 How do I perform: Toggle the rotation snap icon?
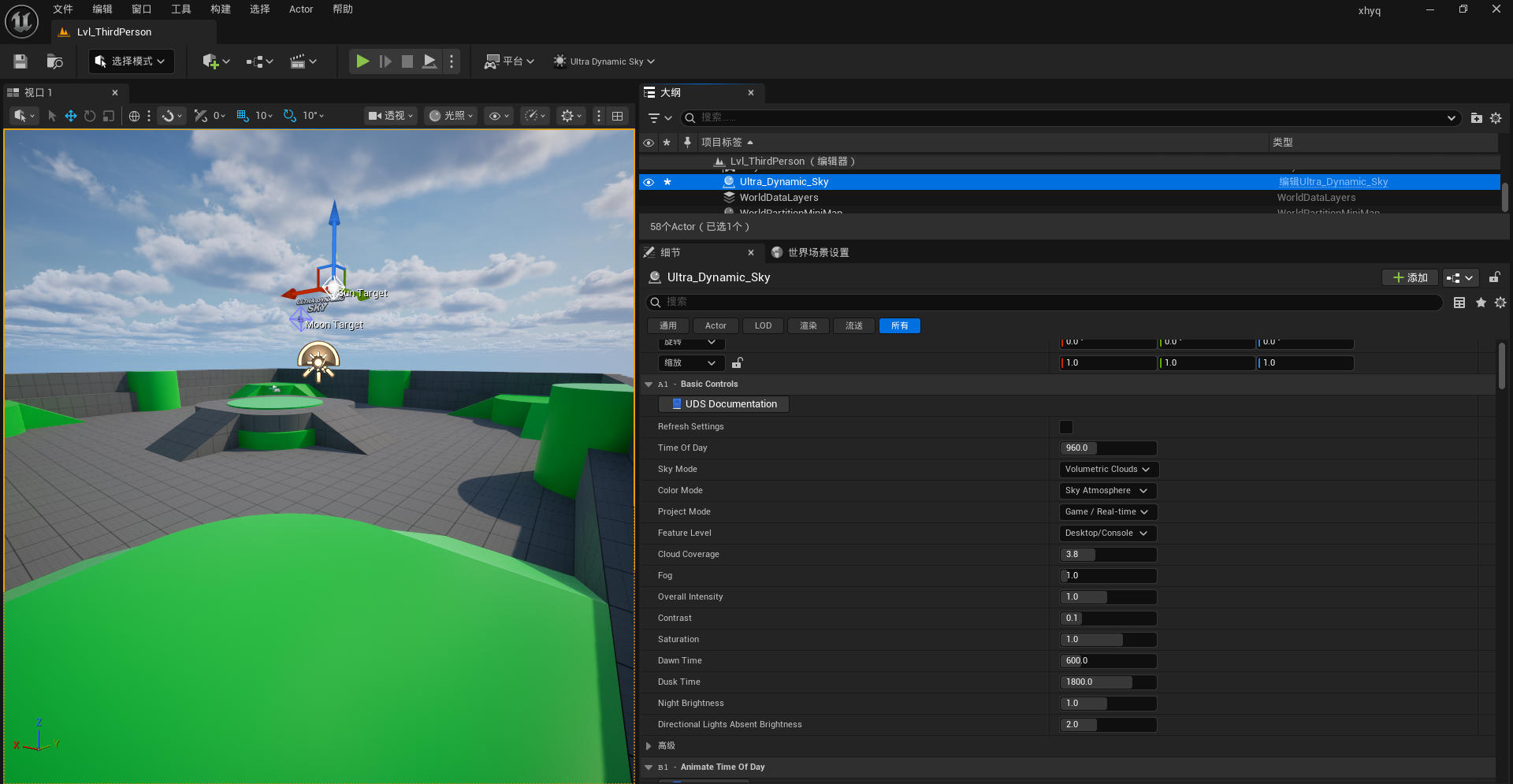click(290, 116)
